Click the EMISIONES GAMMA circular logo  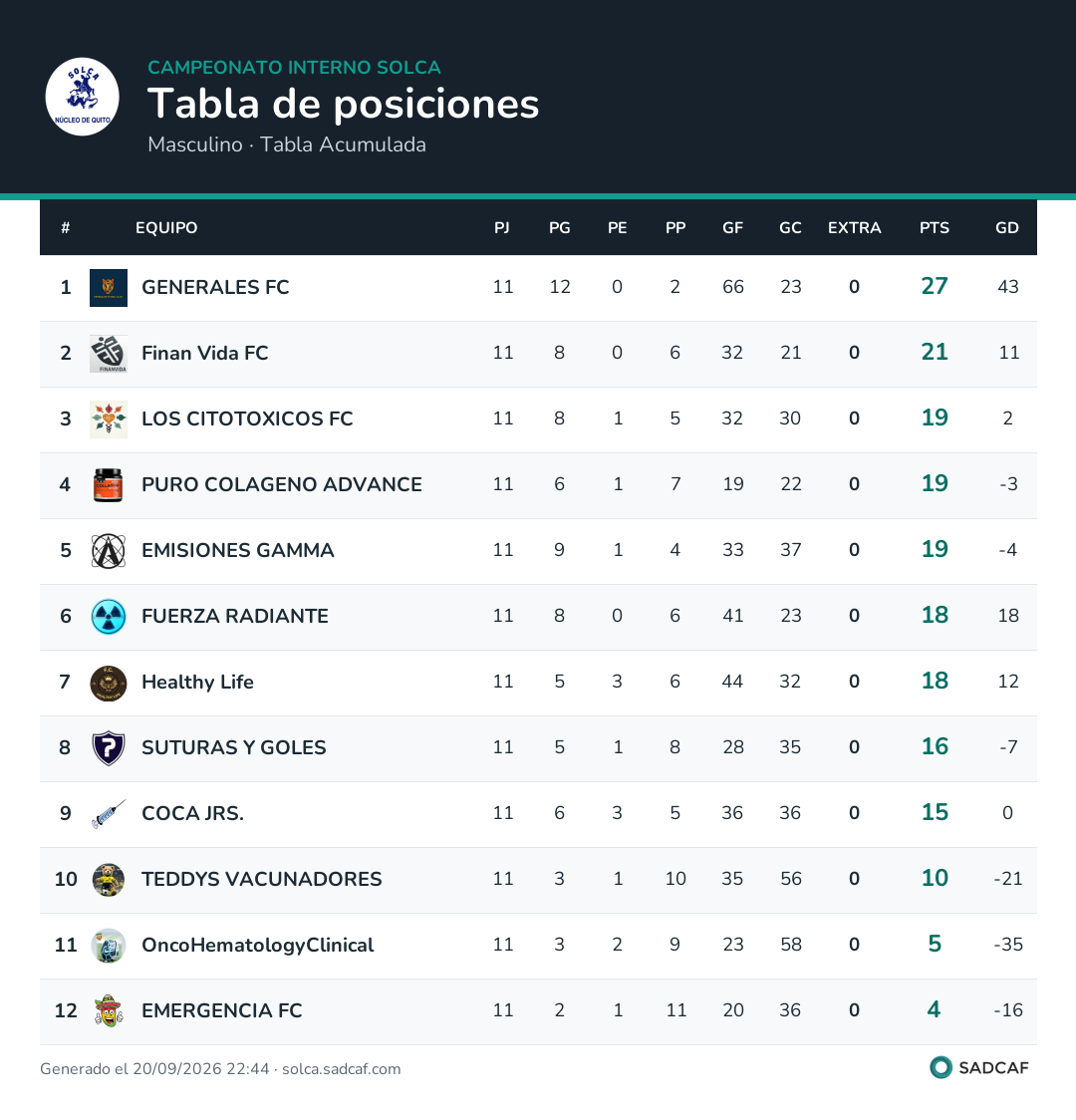pyautogui.click(x=109, y=551)
